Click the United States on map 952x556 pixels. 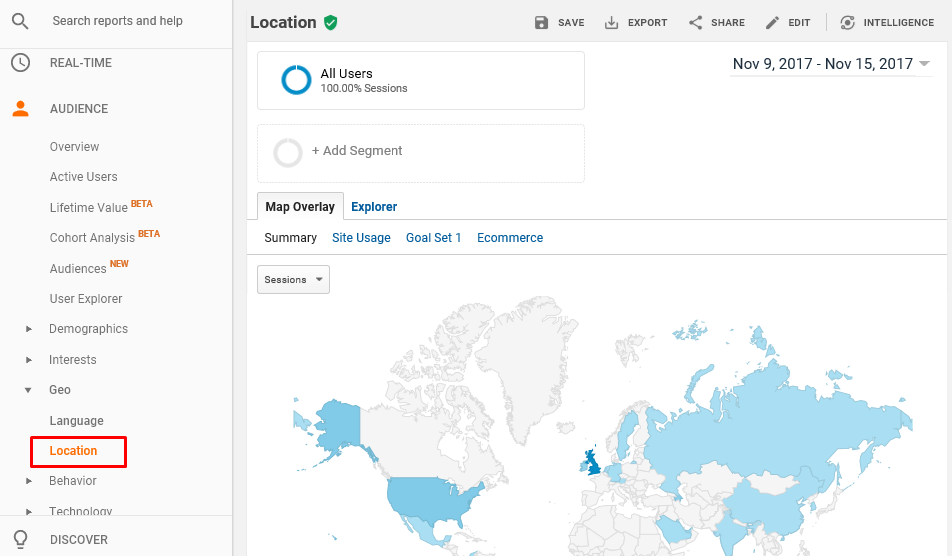[430, 500]
